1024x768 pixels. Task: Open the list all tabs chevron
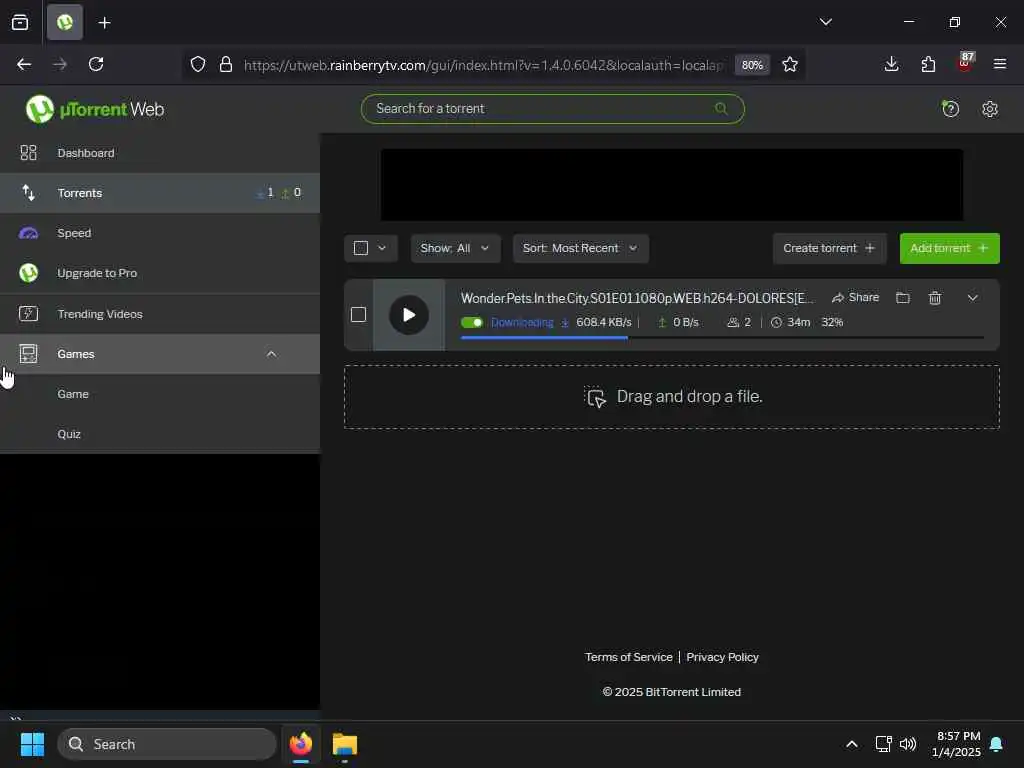[x=825, y=22]
